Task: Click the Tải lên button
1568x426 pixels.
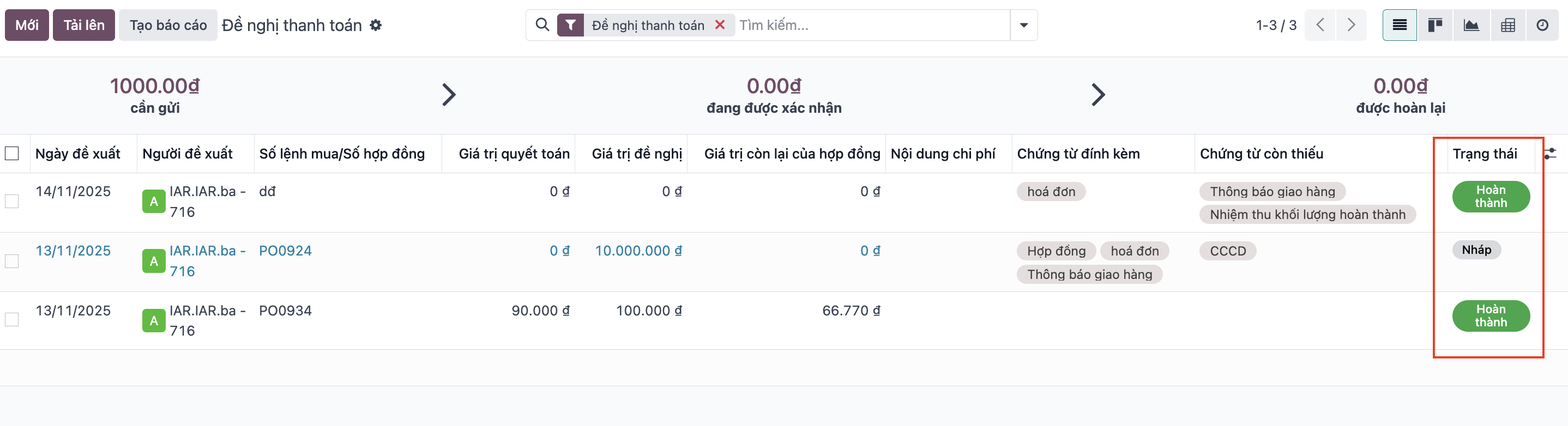Action: (x=84, y=25)
